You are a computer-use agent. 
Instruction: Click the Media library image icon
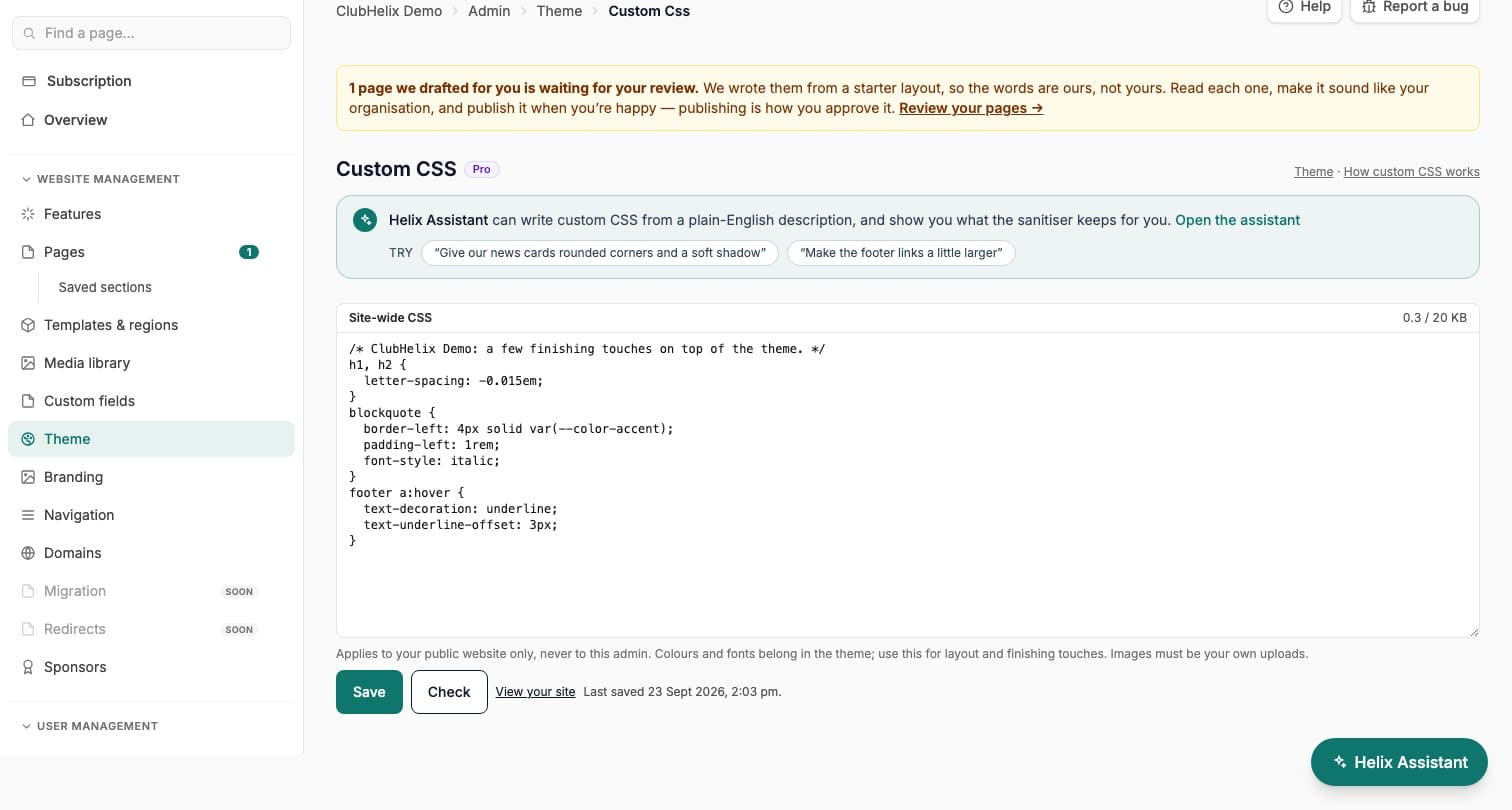point(28,363)
